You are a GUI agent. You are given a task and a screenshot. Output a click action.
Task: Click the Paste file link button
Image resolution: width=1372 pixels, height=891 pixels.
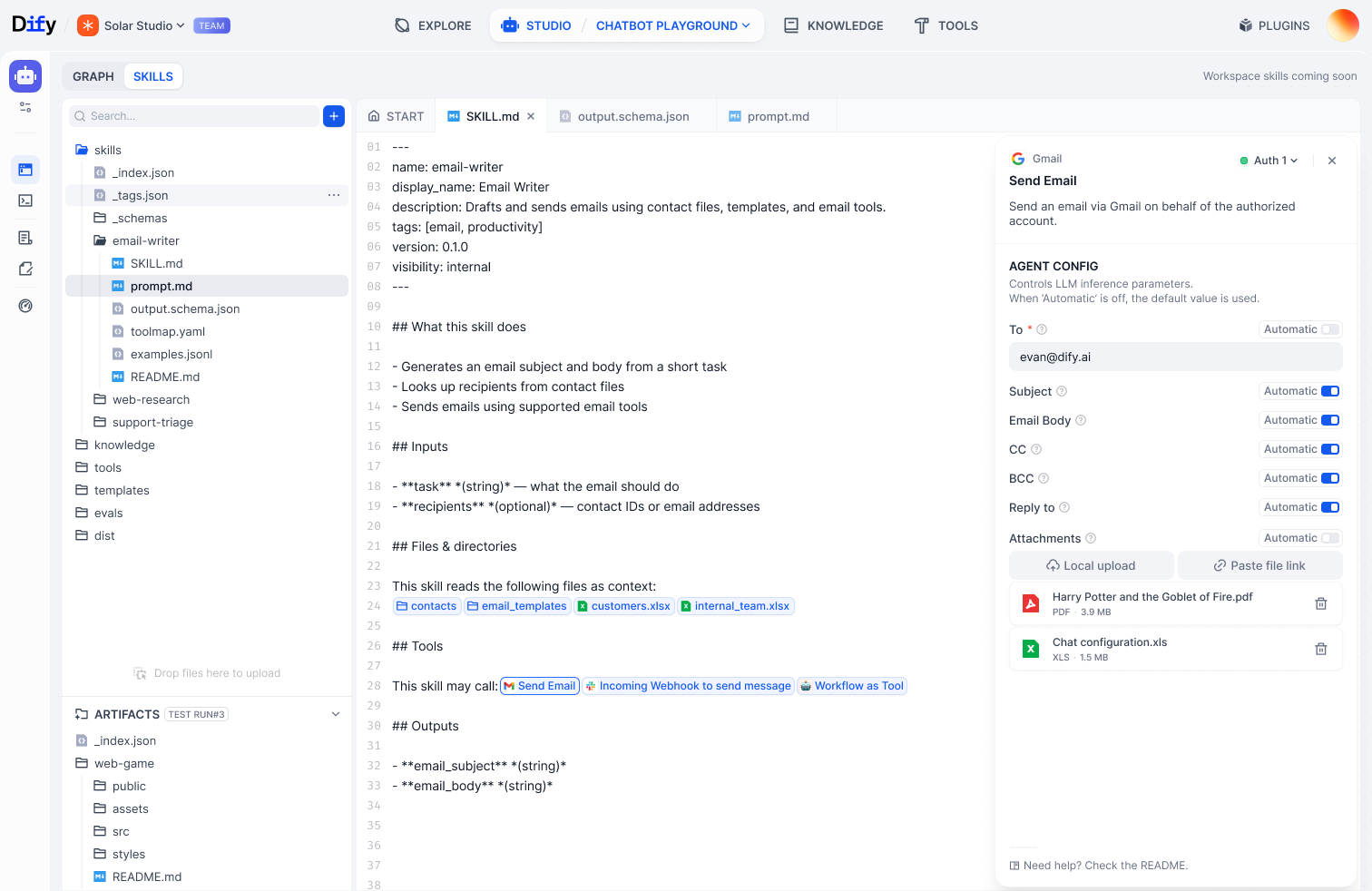[1259, 565]
